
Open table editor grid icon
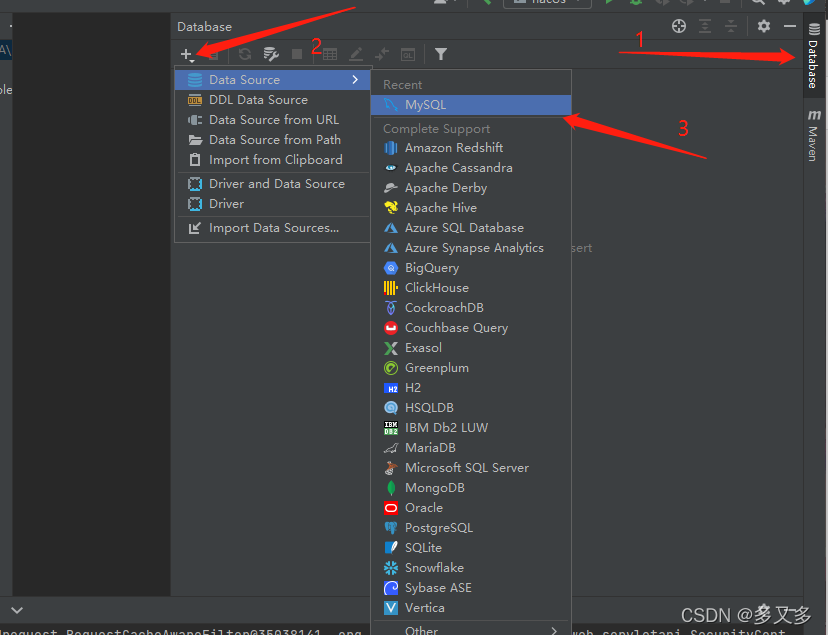[x=330, y=54]
